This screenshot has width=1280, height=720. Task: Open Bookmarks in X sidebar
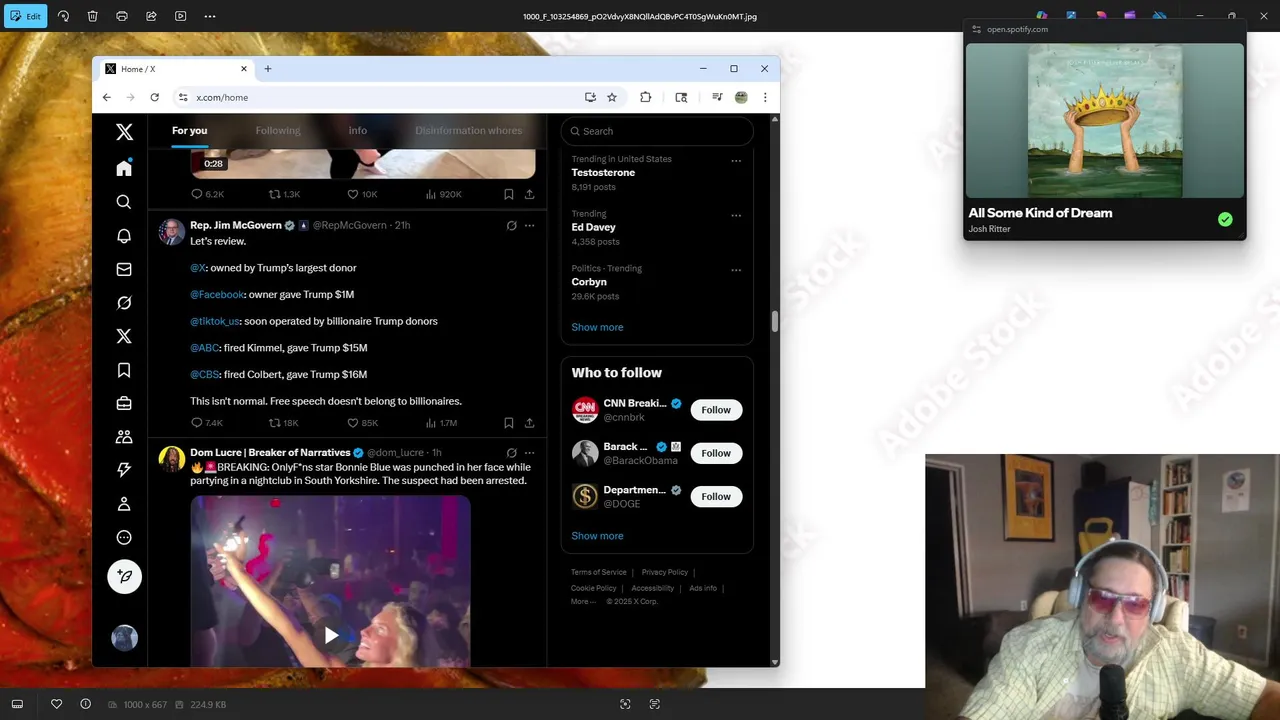pos(124,370)
